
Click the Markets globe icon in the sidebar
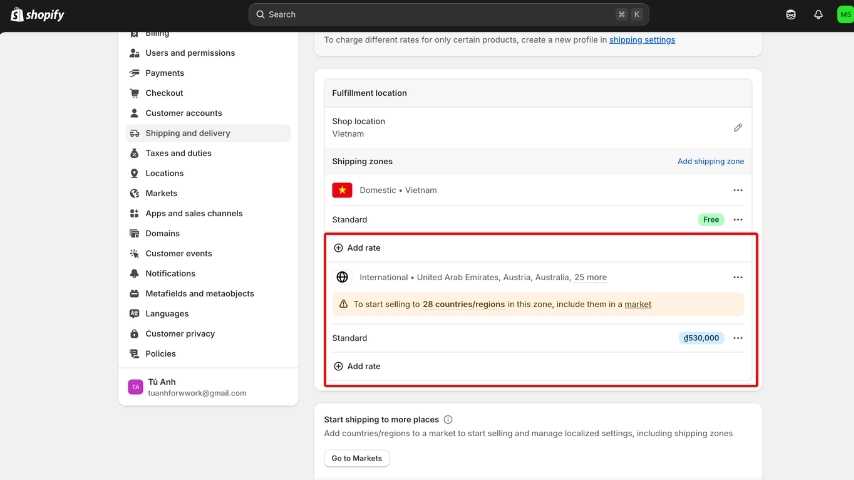coord(135,193)
